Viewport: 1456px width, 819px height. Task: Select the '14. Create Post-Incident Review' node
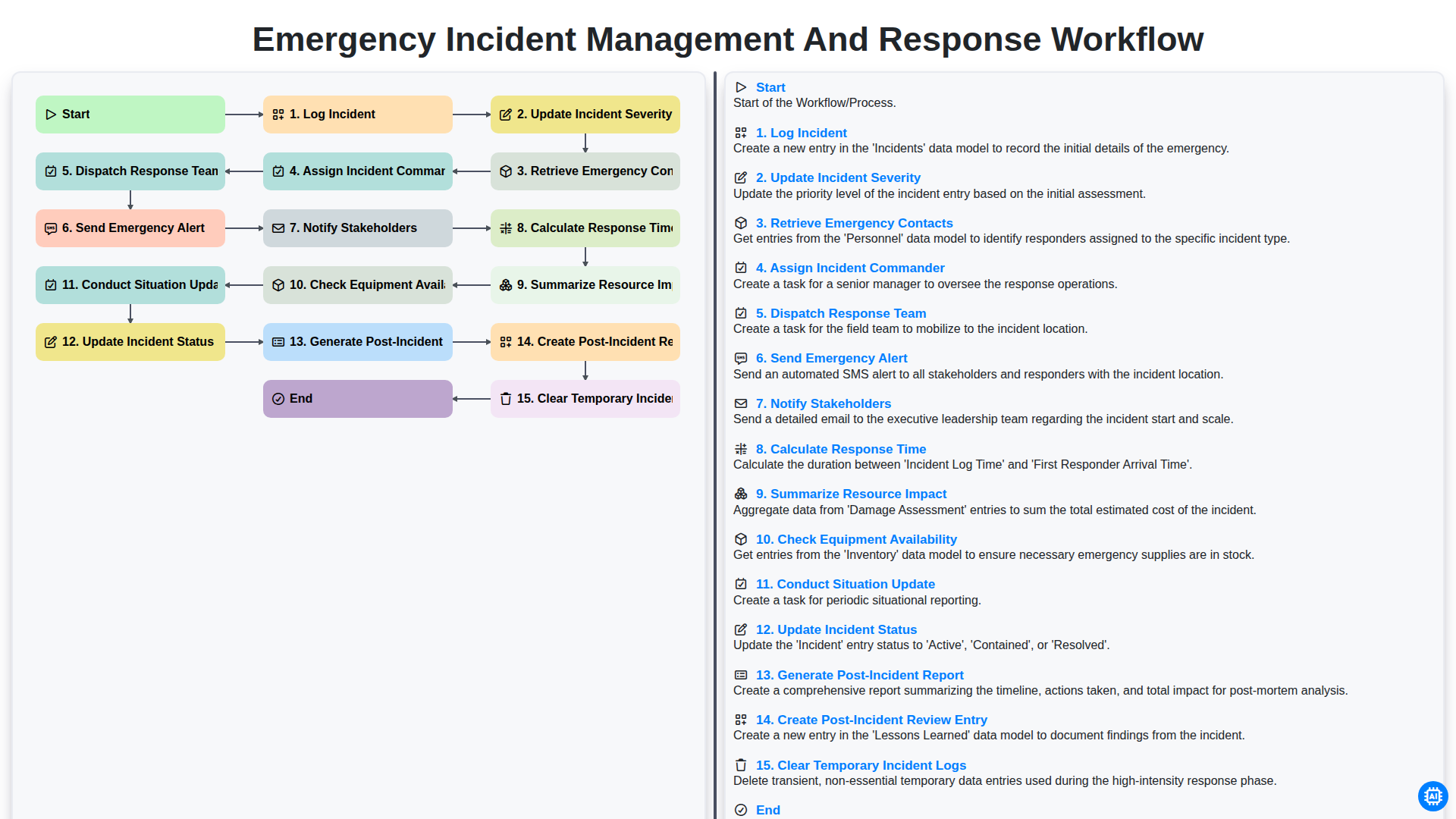tap(585, 342)
